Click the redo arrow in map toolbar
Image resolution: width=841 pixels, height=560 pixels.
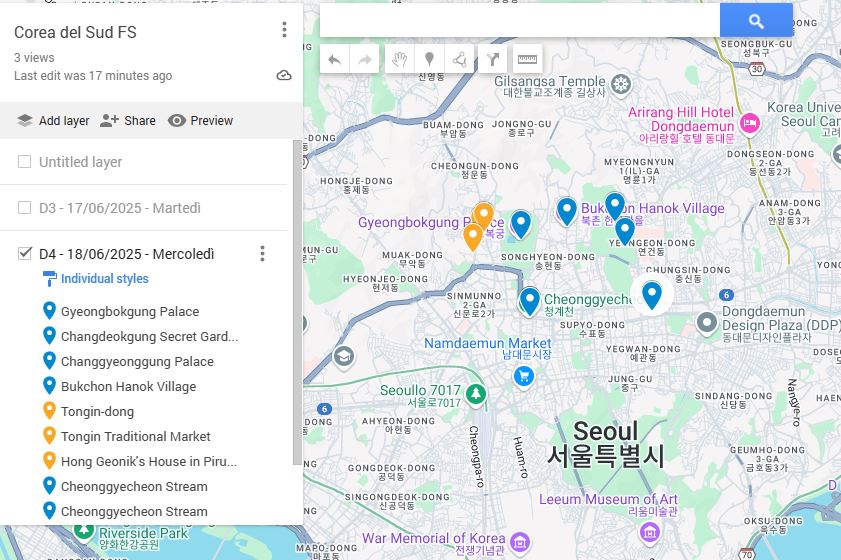pos(365,59)
